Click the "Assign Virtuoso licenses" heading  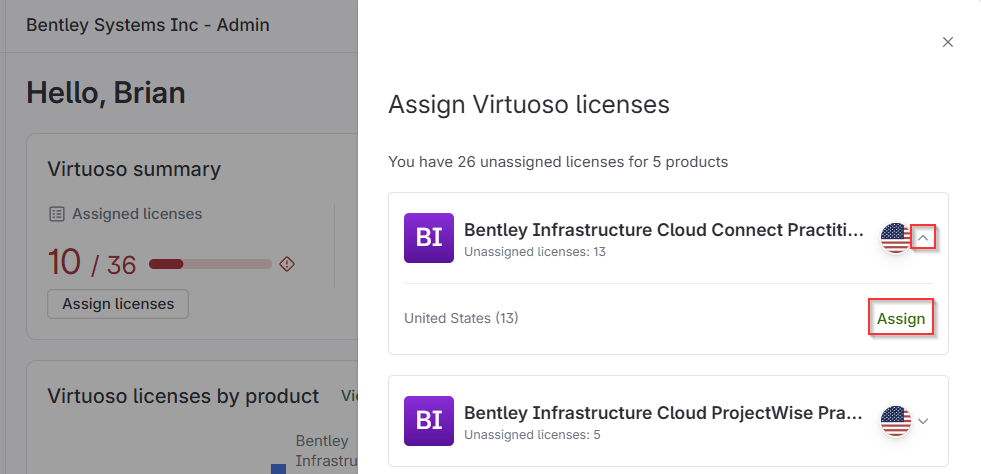pyautogui.click(x=529, y=104)
